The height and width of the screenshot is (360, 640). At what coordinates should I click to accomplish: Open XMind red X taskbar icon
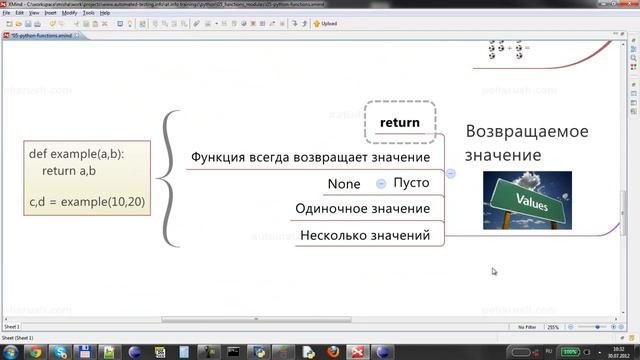click(358, 352)
